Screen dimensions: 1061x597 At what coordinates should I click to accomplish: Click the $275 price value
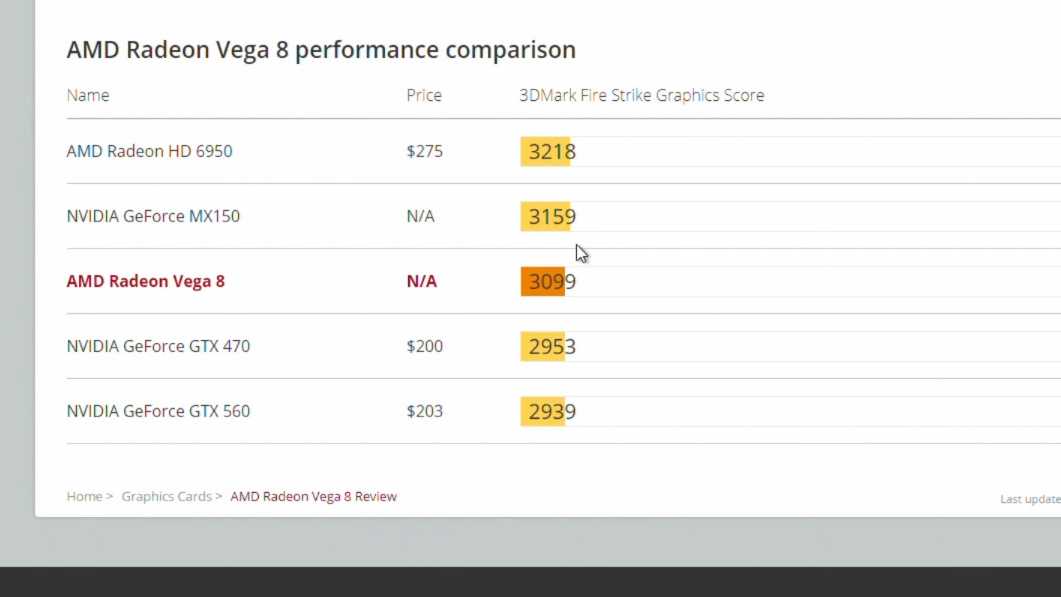click(x=424, y=151)
